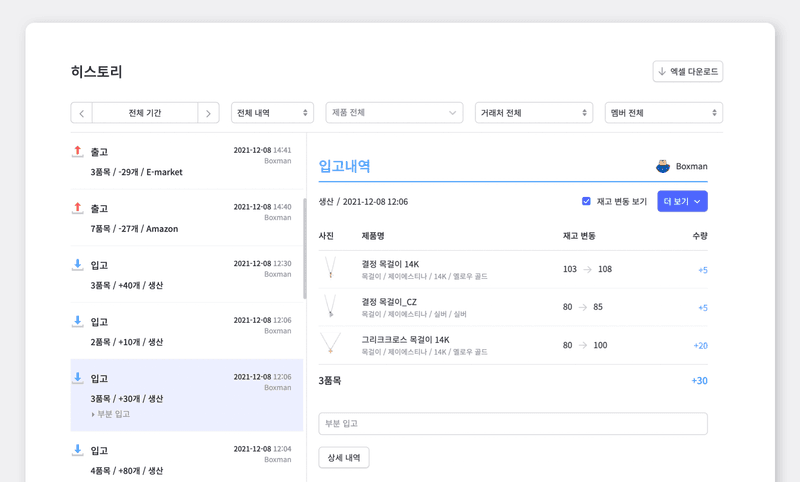Open the 제품 전체 product filter

pyautogui.click(x=393, y=113)
